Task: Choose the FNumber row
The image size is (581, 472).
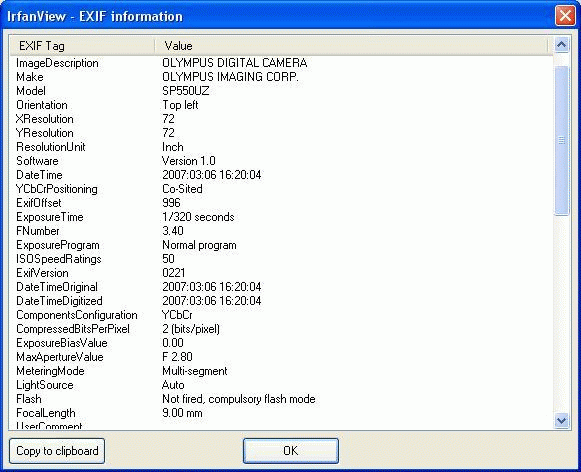Action: pos(281,231)
